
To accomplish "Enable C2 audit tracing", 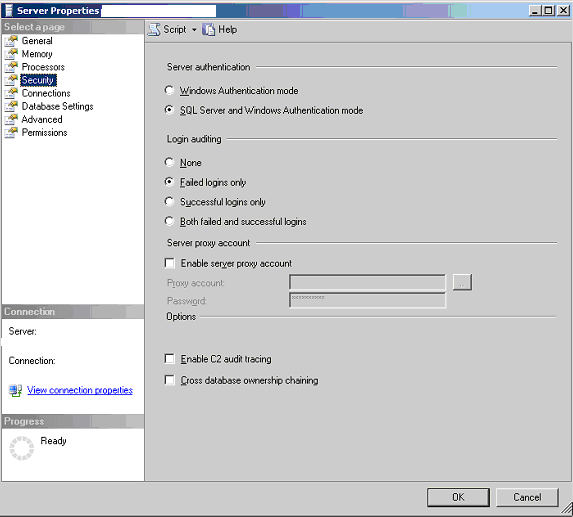I will click(170, 359).
